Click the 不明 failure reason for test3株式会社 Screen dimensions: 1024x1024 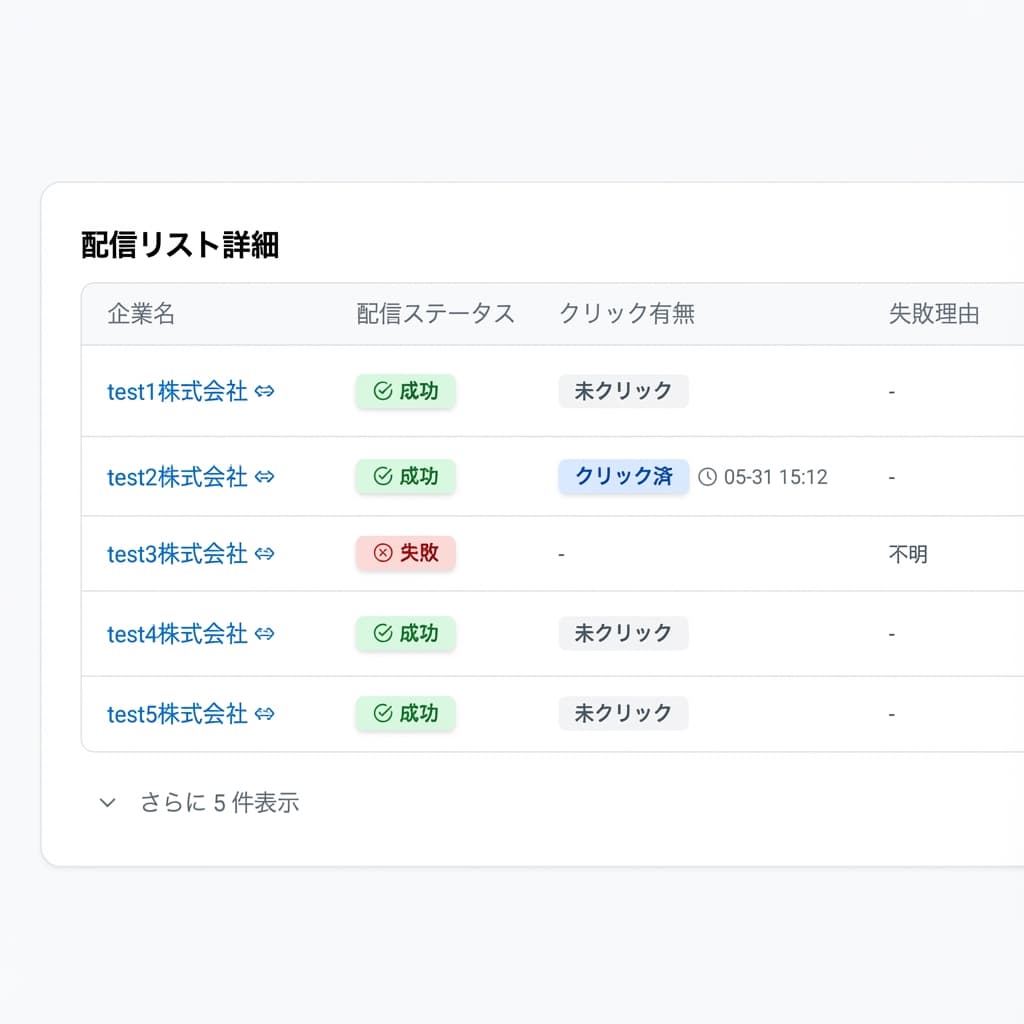pos(908,554)
